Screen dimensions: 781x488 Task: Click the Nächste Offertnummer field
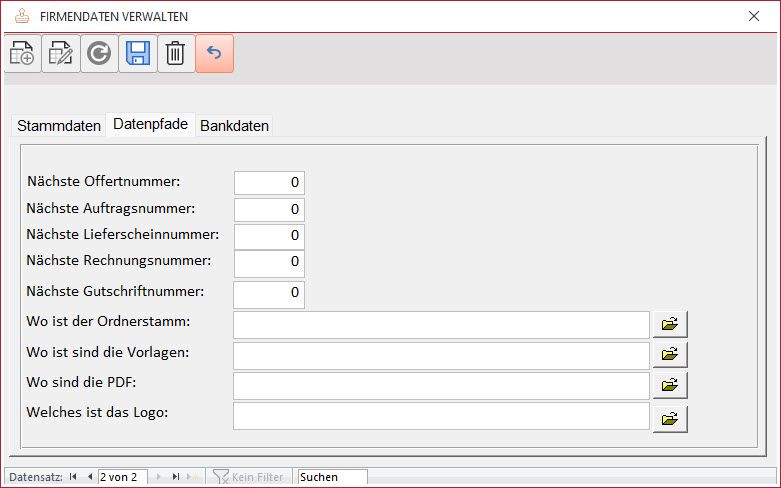(x=269, y=183)
